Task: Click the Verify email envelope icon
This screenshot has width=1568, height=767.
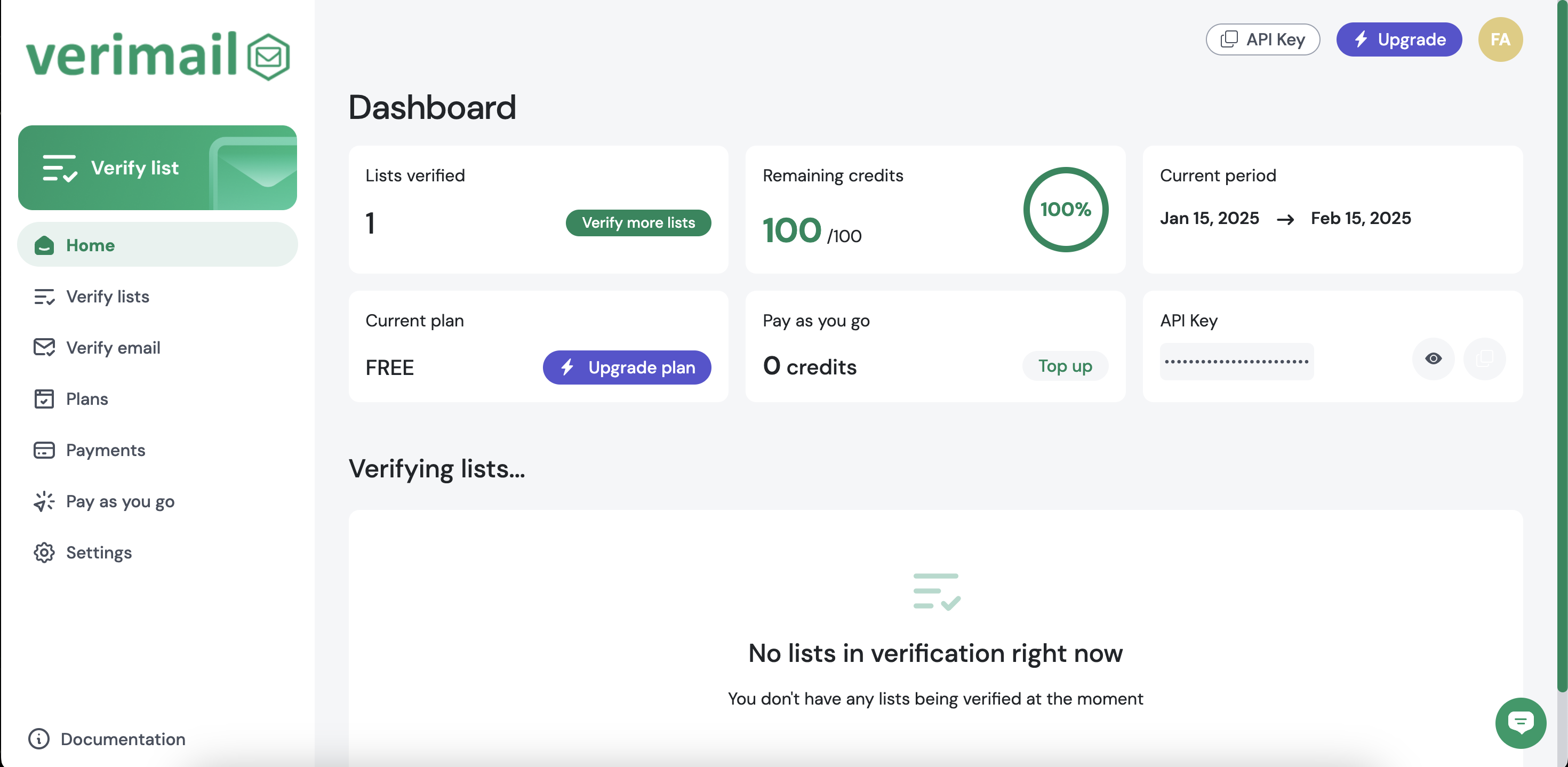Action: [44, 348]
